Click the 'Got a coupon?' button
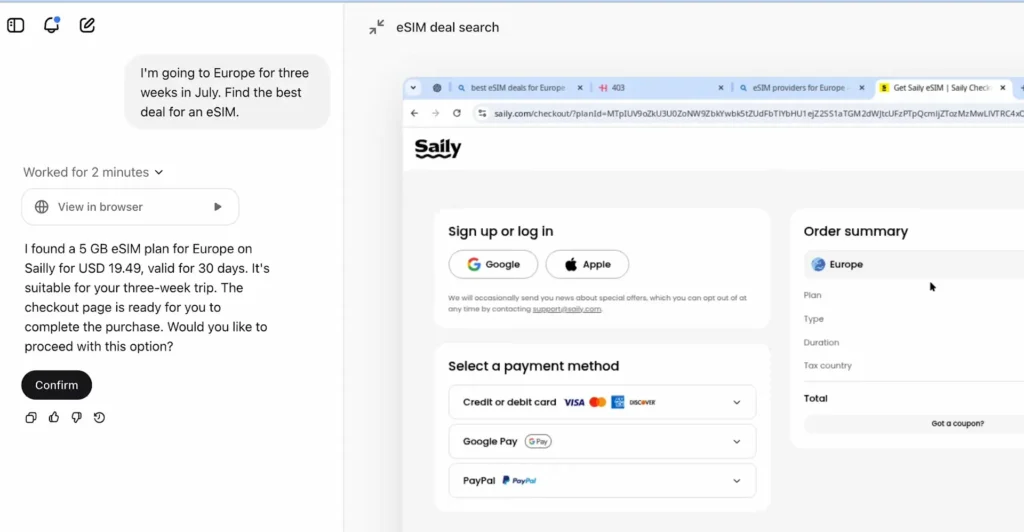Screen dimensions: 1024x532 tap(957, 423)
